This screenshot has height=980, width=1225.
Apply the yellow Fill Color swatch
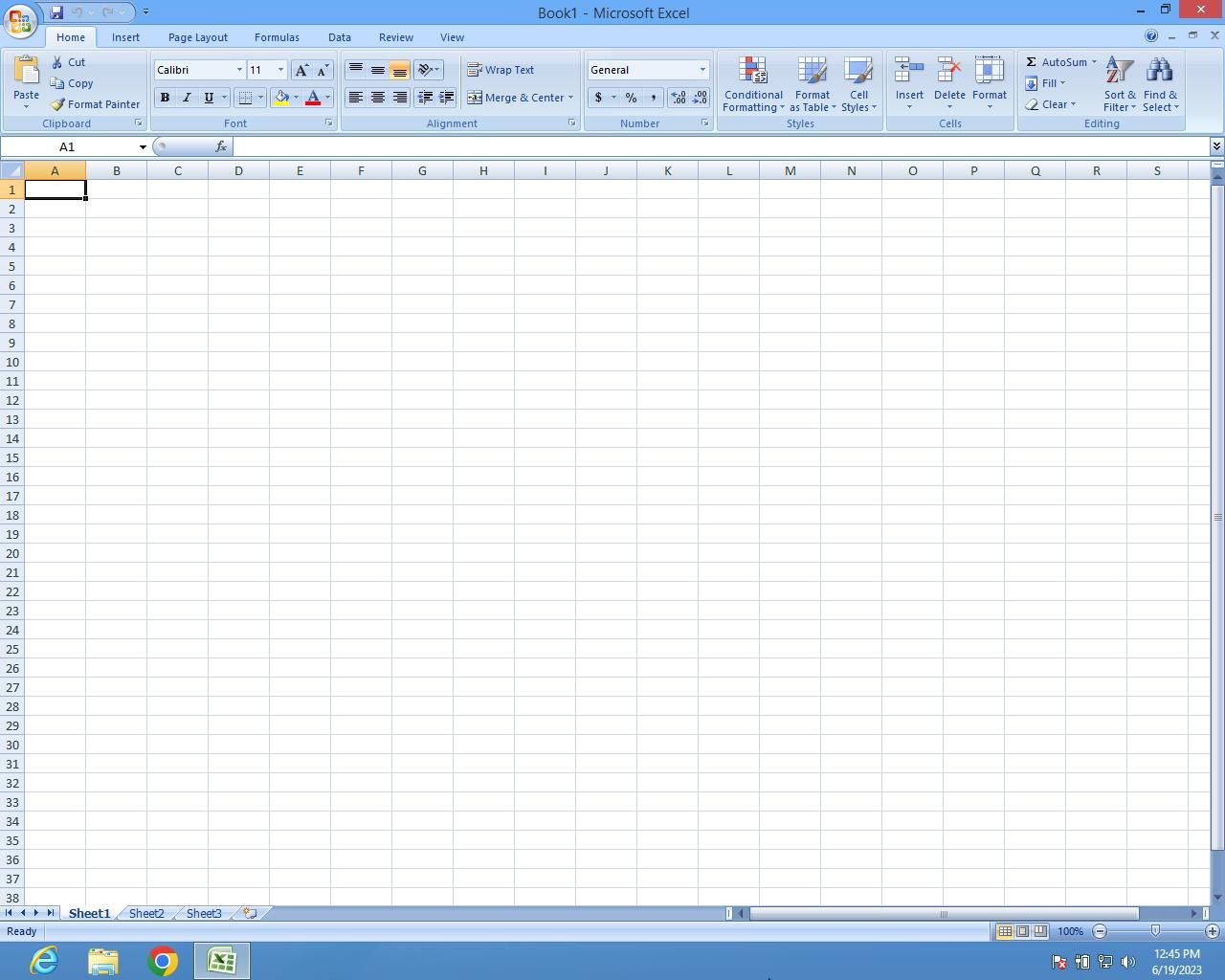click(x=281, y=98)
